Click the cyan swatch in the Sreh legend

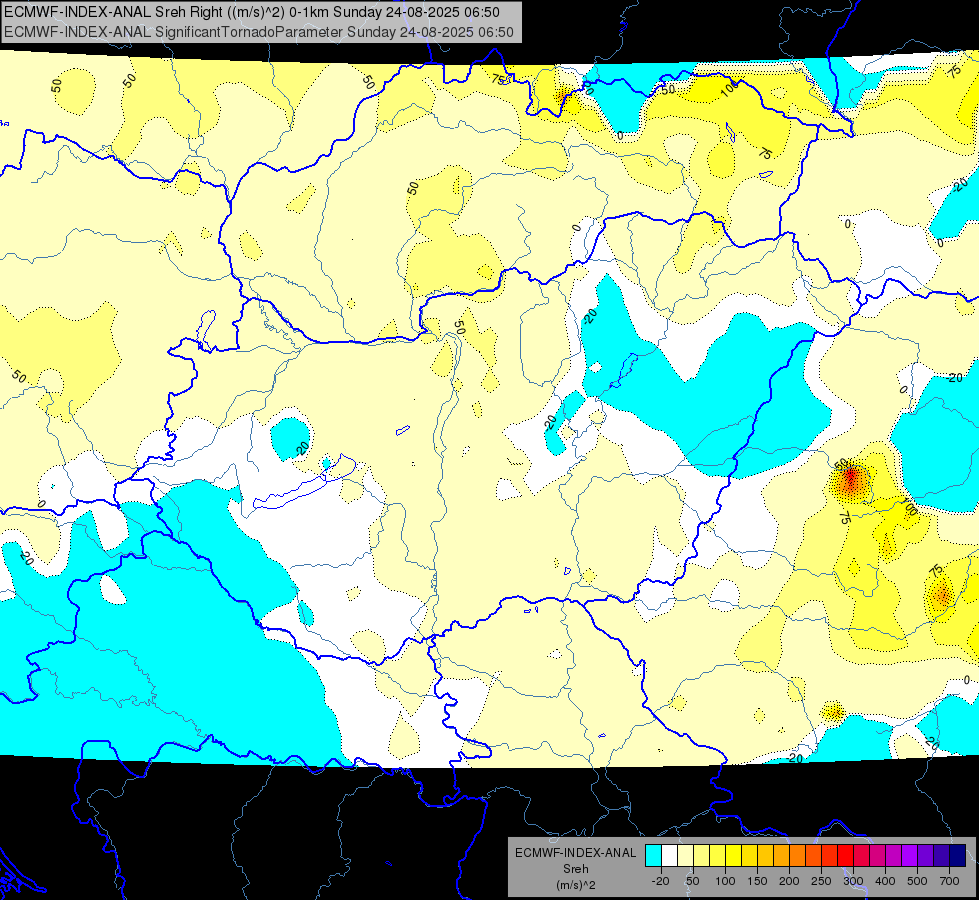pos(654,855)
